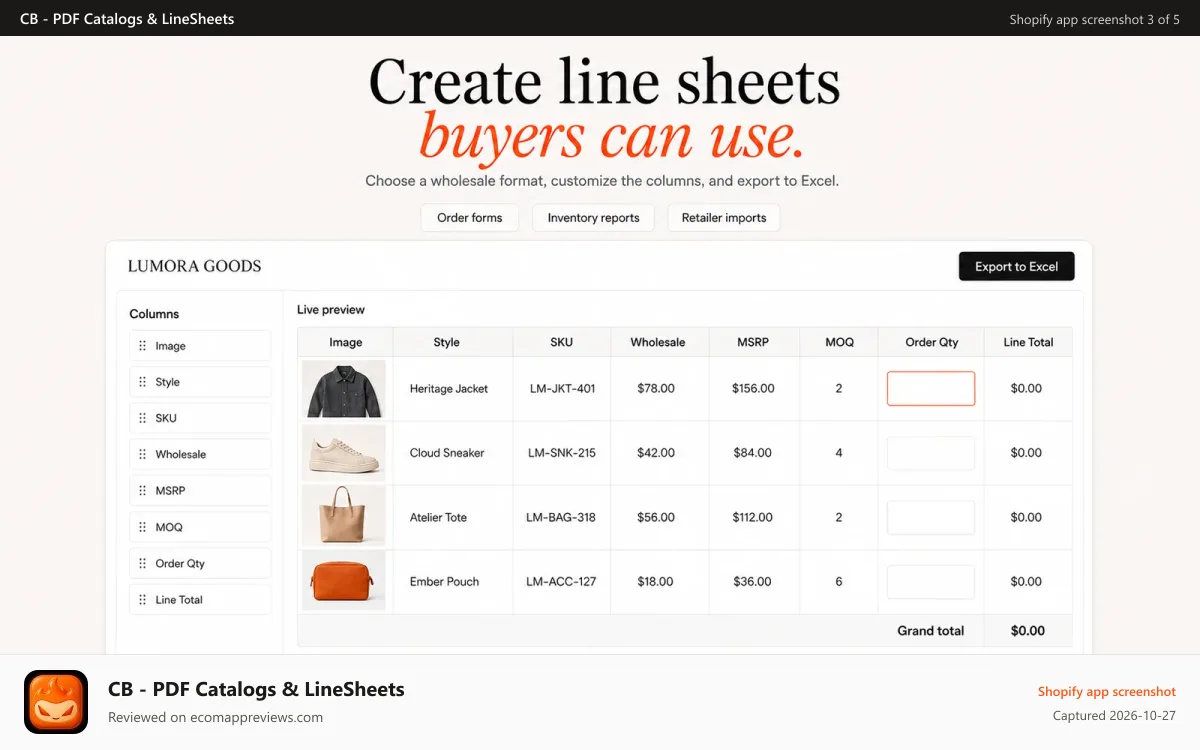Click the Wholesale column header in preview table
The height and width of the screenshot is (750, 1200).
click(x=658, y=342)
